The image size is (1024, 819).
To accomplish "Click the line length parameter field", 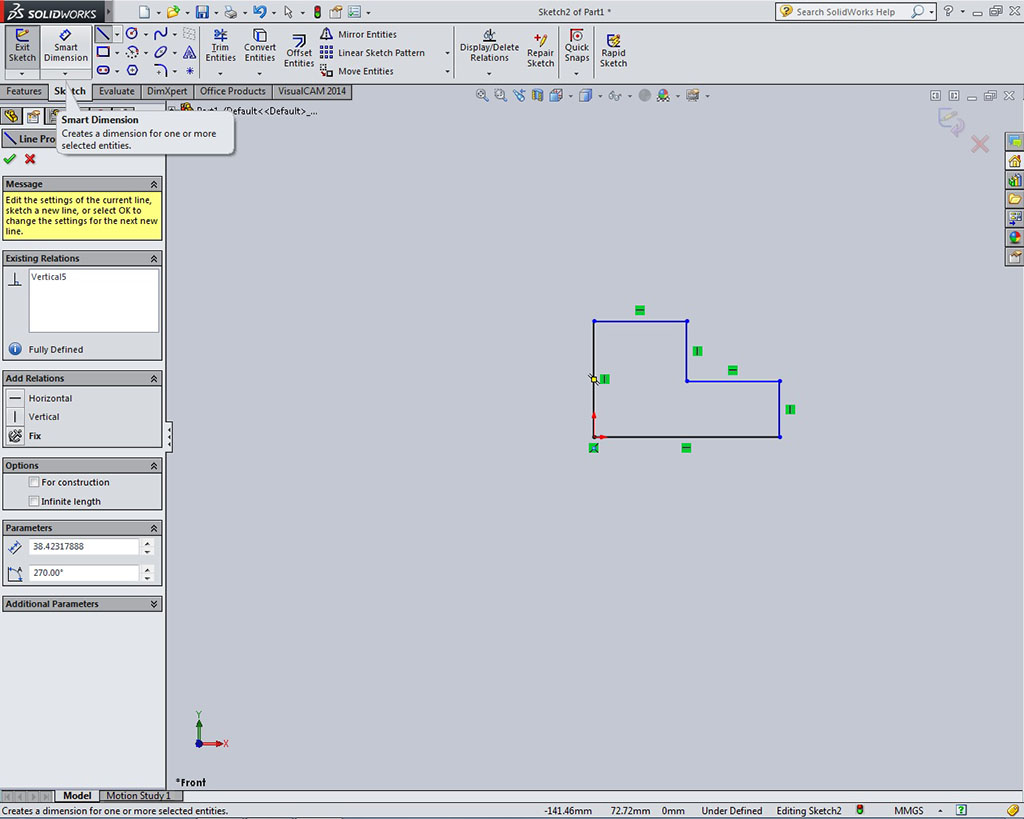I will coord(84,547).
